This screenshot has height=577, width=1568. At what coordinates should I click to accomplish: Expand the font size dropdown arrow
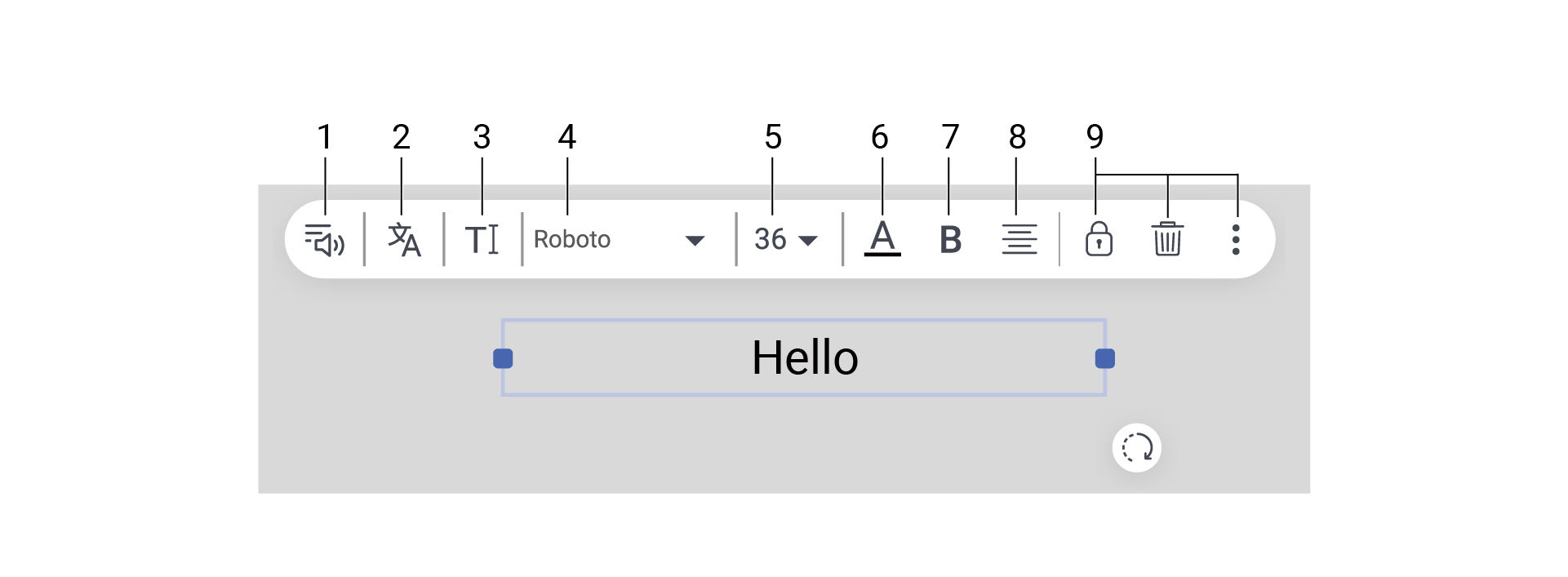click(x=808, y=241)
